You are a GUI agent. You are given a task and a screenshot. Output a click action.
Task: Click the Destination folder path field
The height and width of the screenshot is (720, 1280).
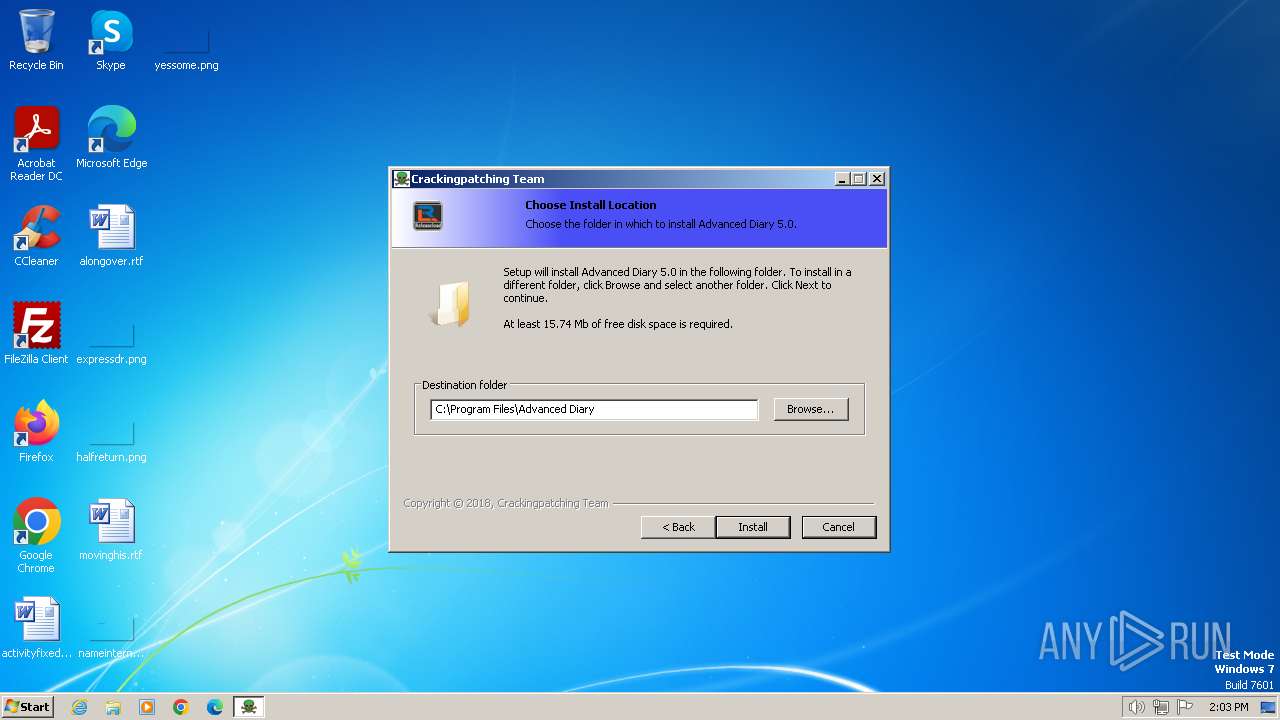(x=594, y=409)
